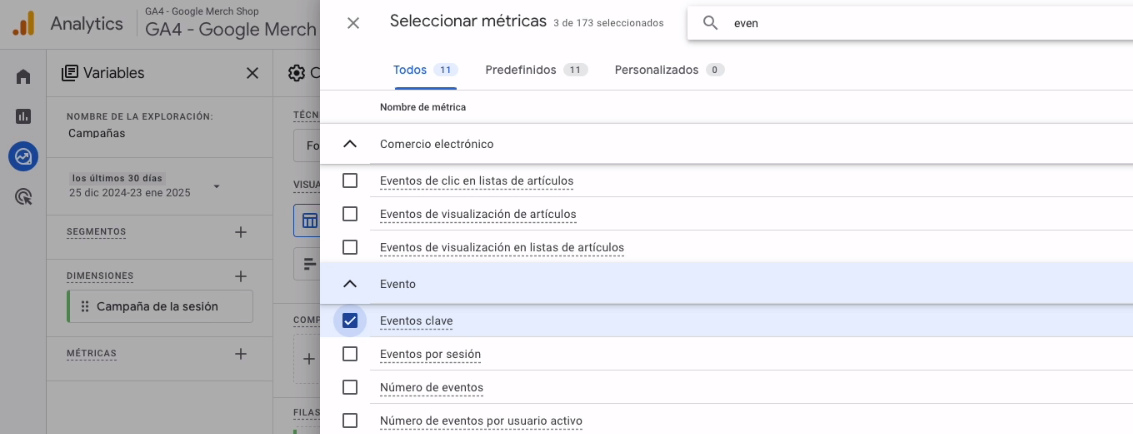
Task: Click the metric search input field
Action: pos(900,23)
